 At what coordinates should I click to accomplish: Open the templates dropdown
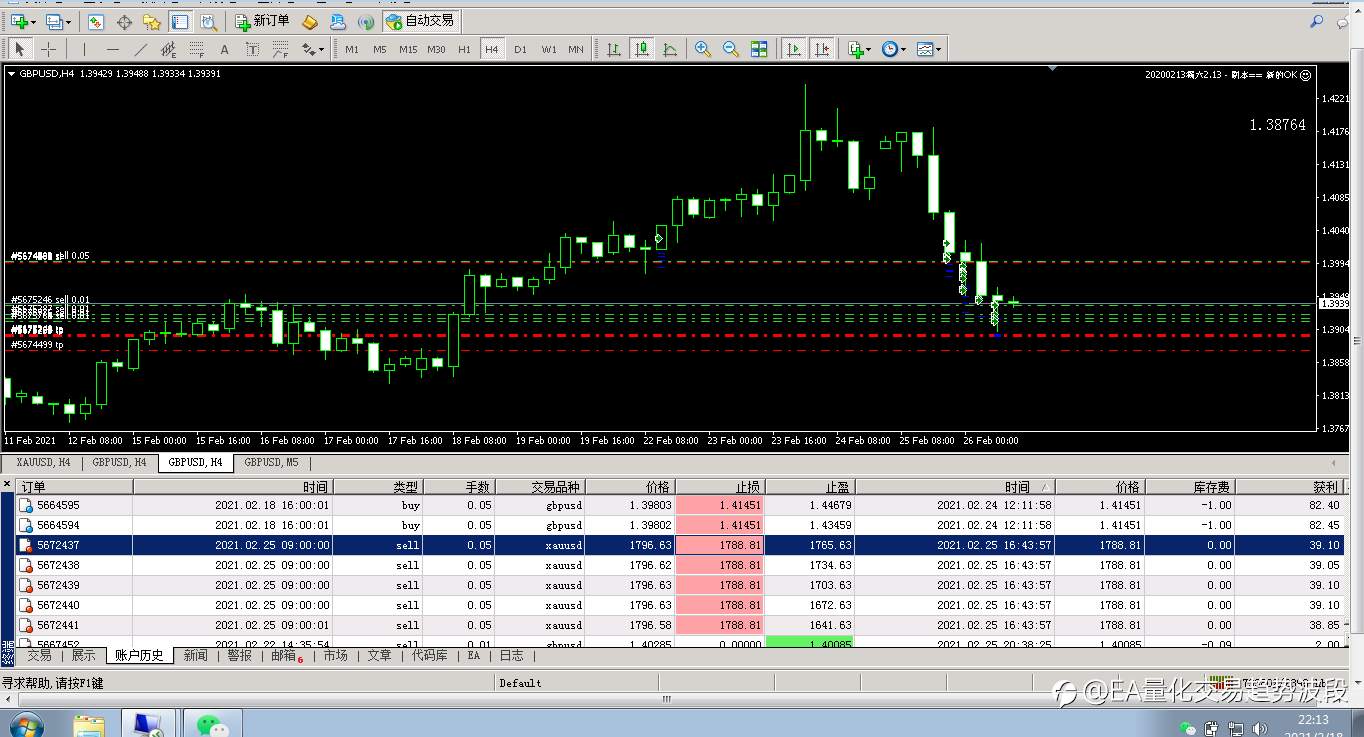tap(927, 49)
